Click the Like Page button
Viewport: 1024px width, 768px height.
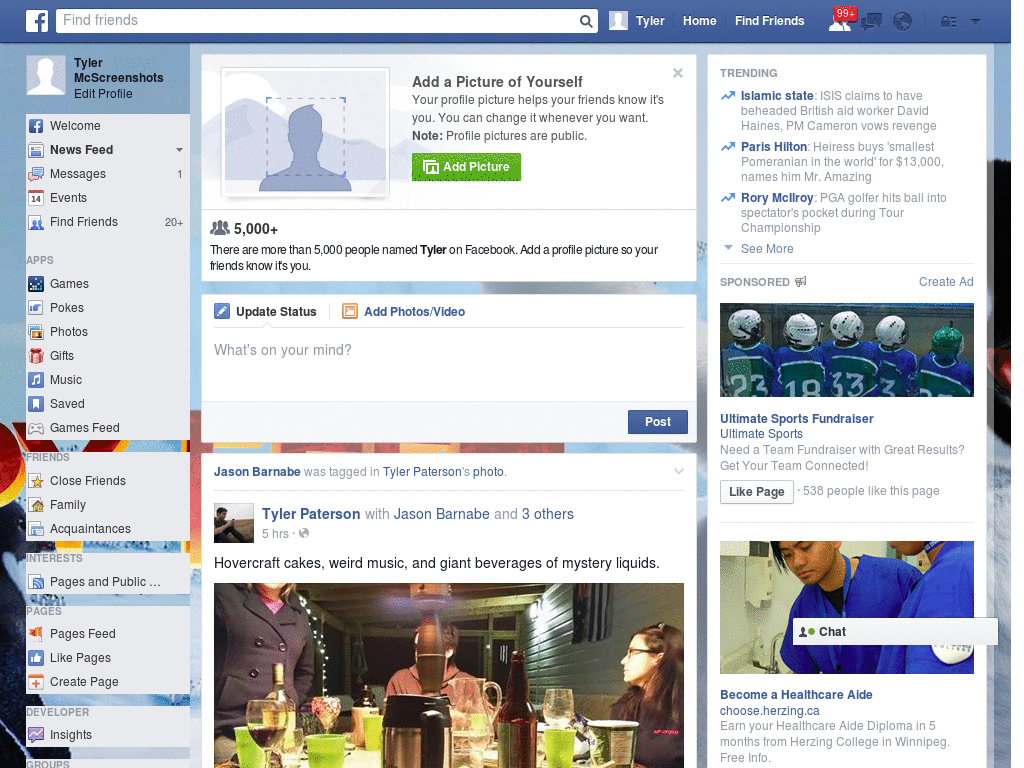[x=757, y=492]
